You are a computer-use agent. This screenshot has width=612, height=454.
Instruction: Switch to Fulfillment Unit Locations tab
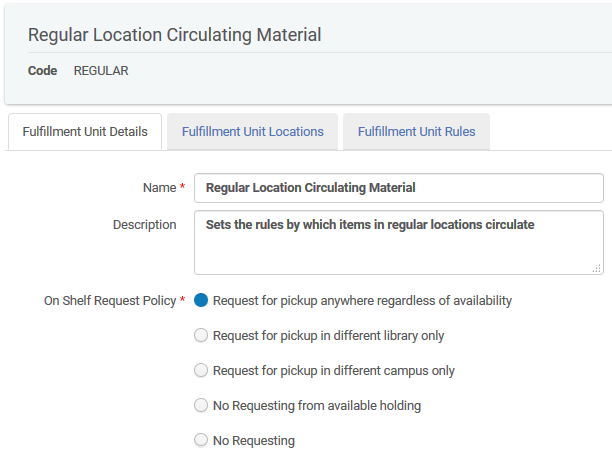[x=252, y=132]
